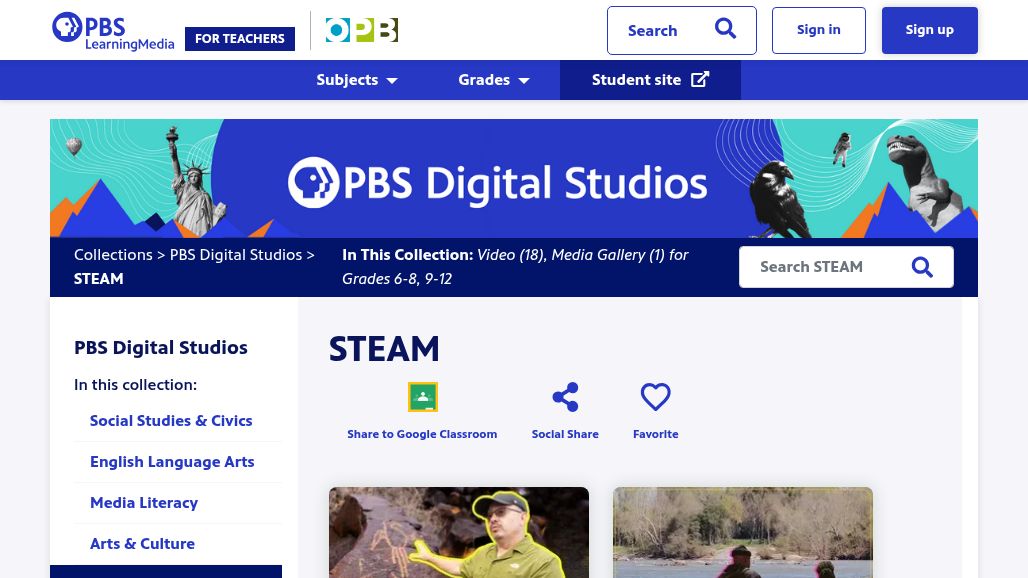
Task: Go to Collections via breadcrumb link
Action: point(113,255)
